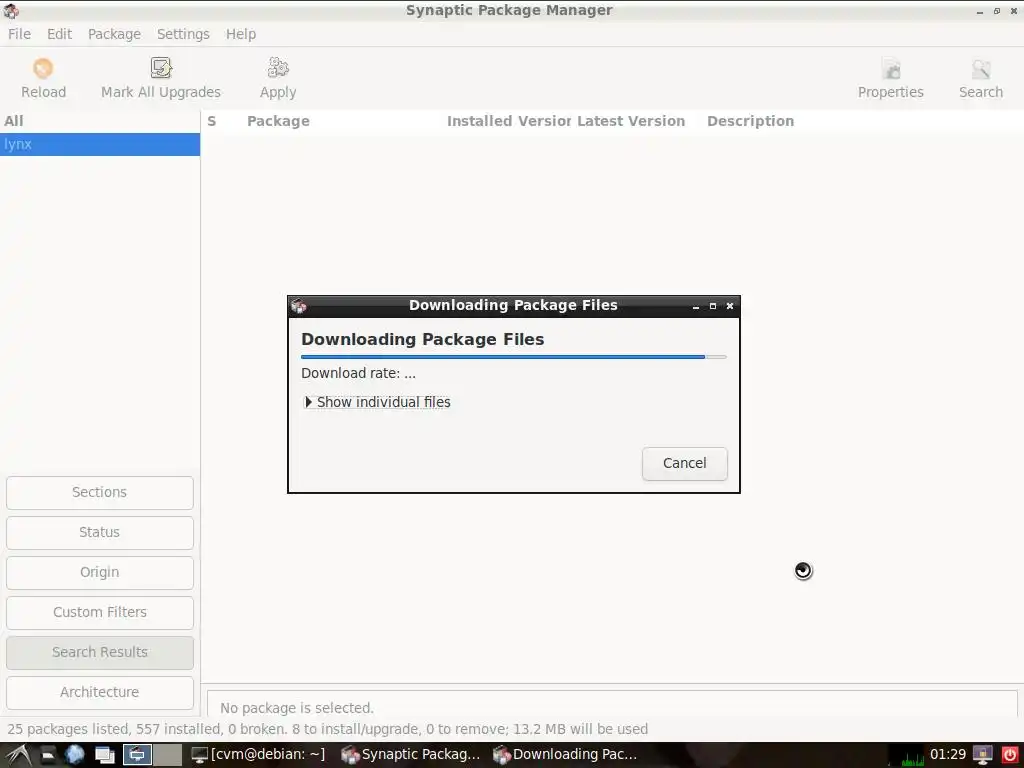This screenshot has height=768, width=1024.
Task: Open the Search tool in toolbar
Action: click(980, 79)
